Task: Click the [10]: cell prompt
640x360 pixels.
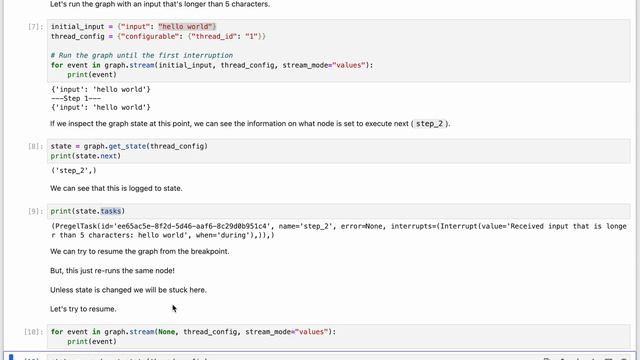Action: 33,332
